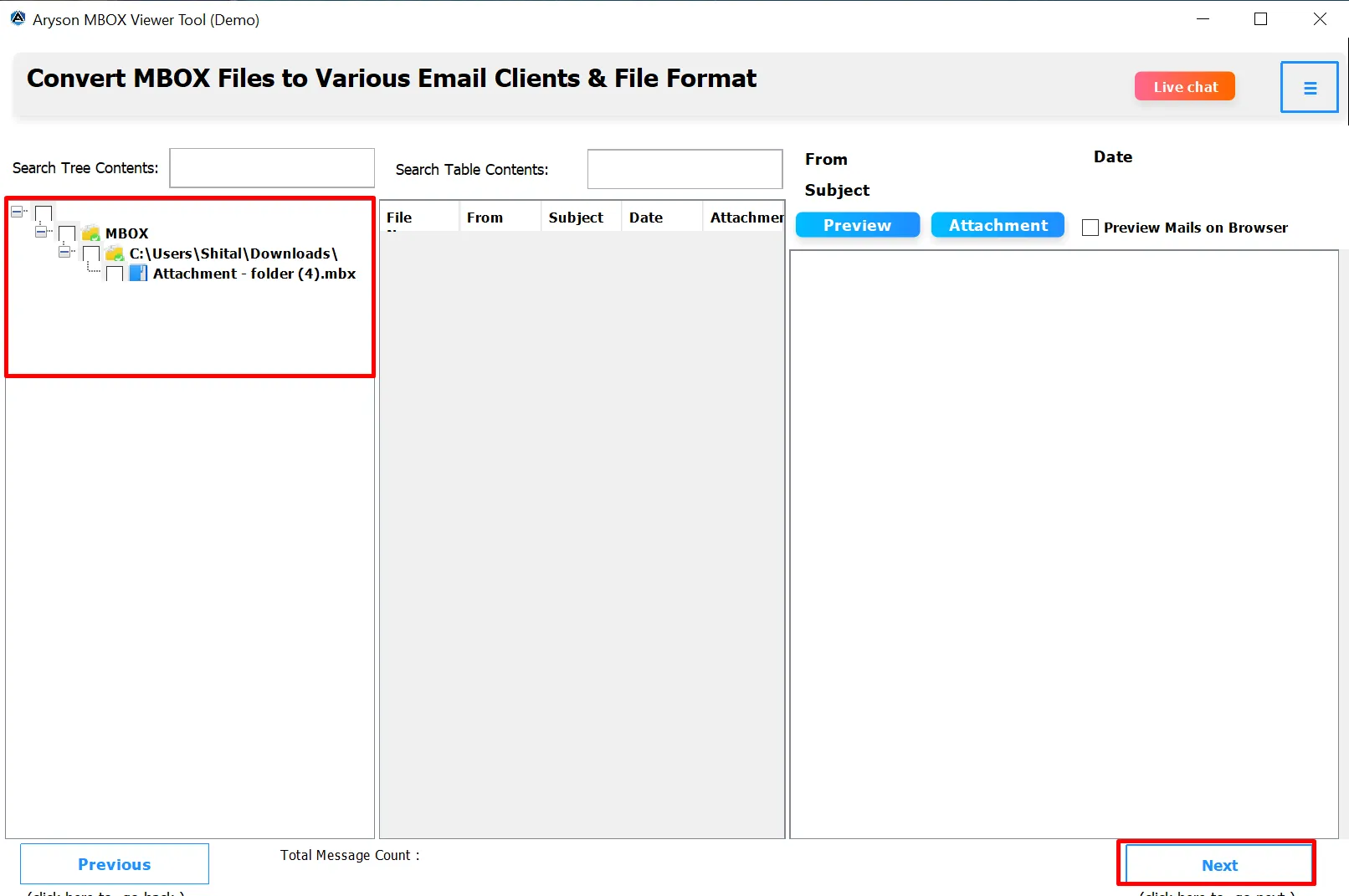Start a Live chat session

tap(1184, 87)
